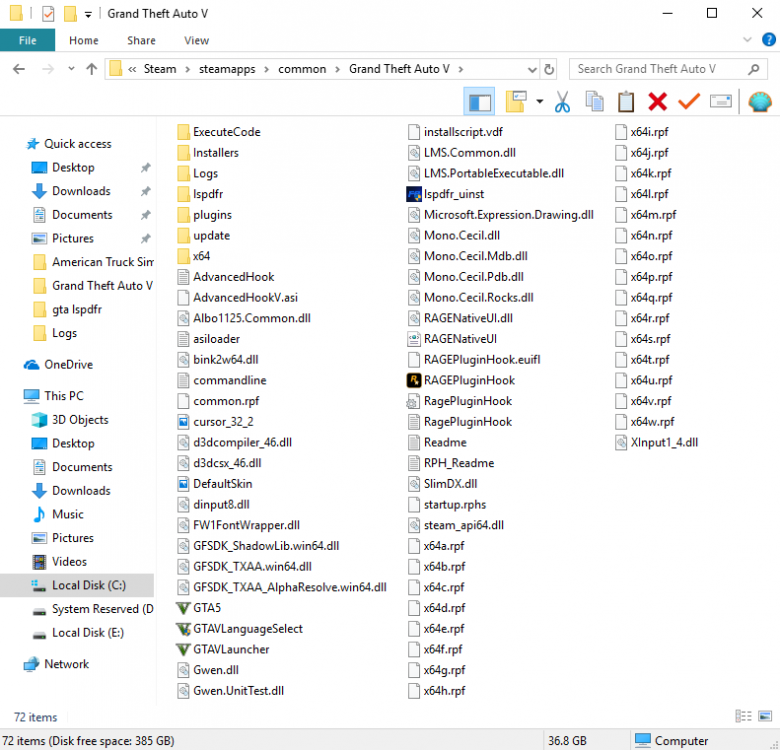Open the Home ribbon tab
Image resolution: width=780 pixels, height=750 pixels.
click(x=84, y=40)
